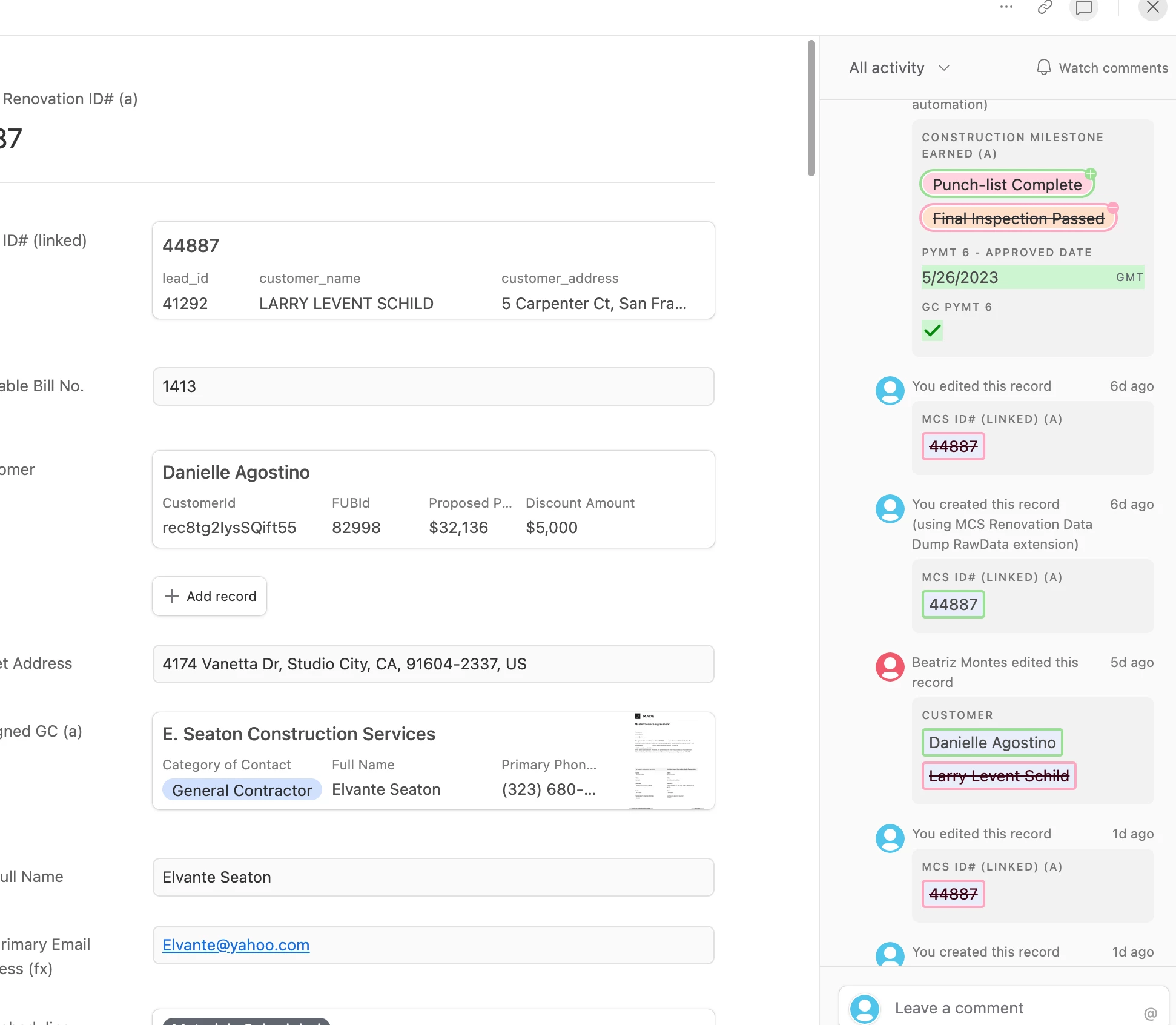Click the Add record button

[x=210, y=596]
